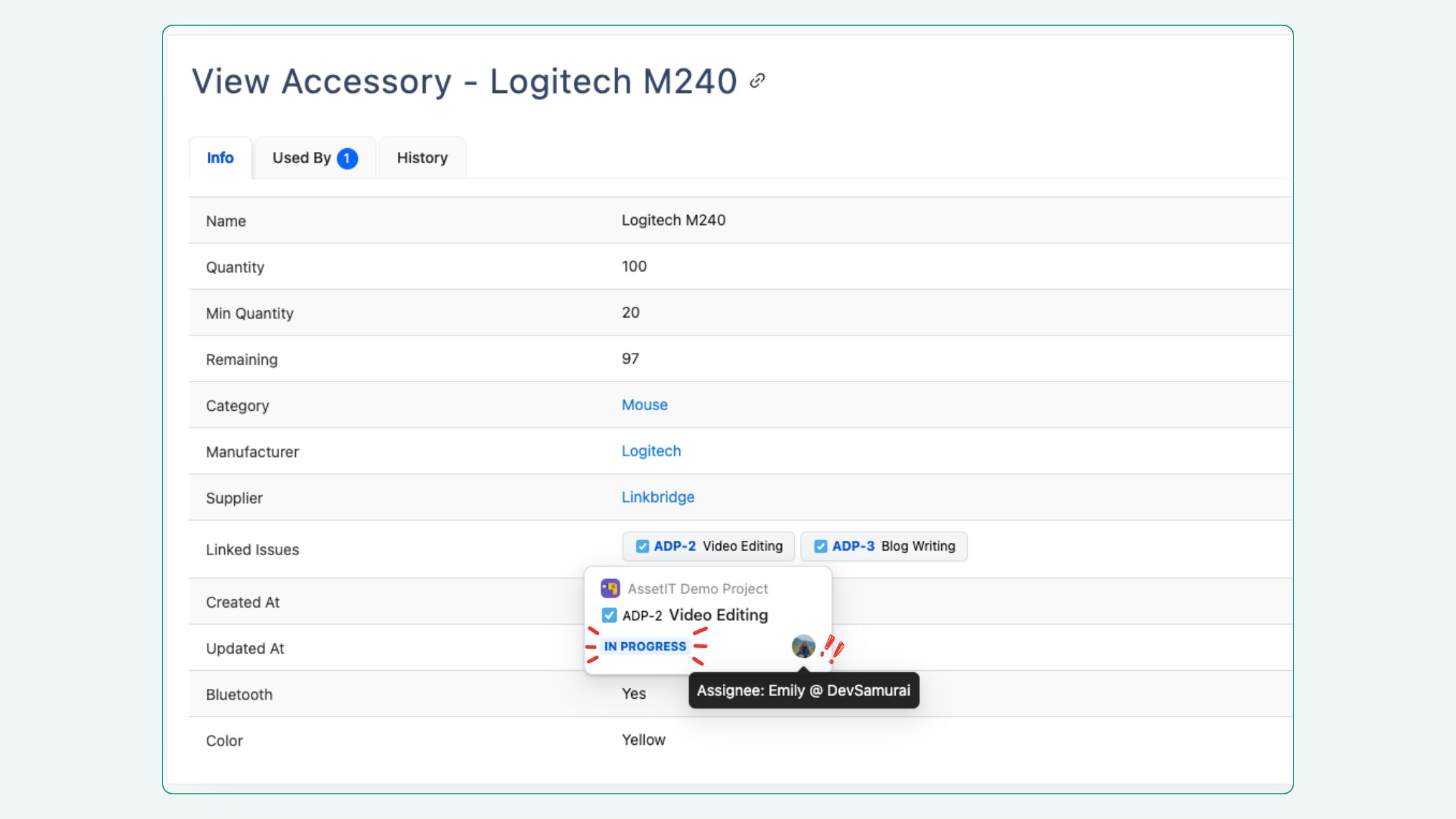Click Emily's assignee avatar in the popup
Screen dimensions: 1456x819
pyautogui.click(x=803, y=647)
